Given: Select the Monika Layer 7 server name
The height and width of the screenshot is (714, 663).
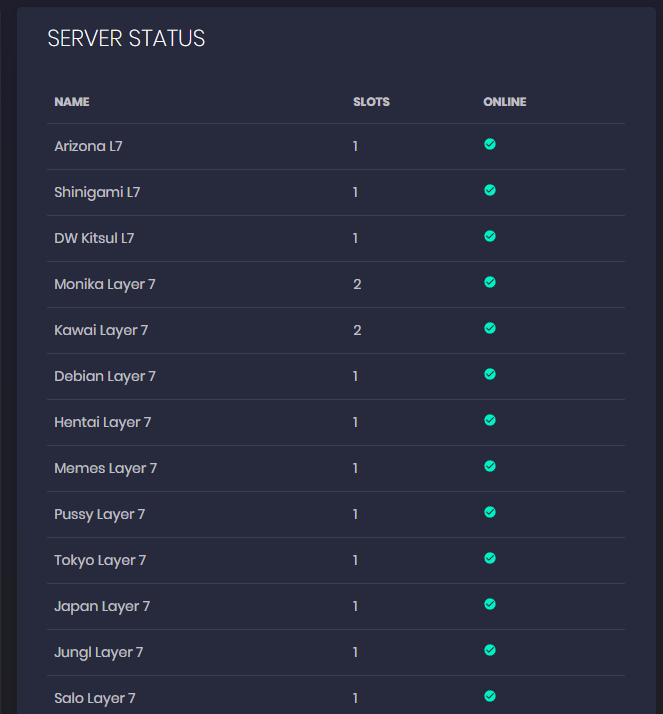Looking at the screenshot, I should tap(105, 284).
